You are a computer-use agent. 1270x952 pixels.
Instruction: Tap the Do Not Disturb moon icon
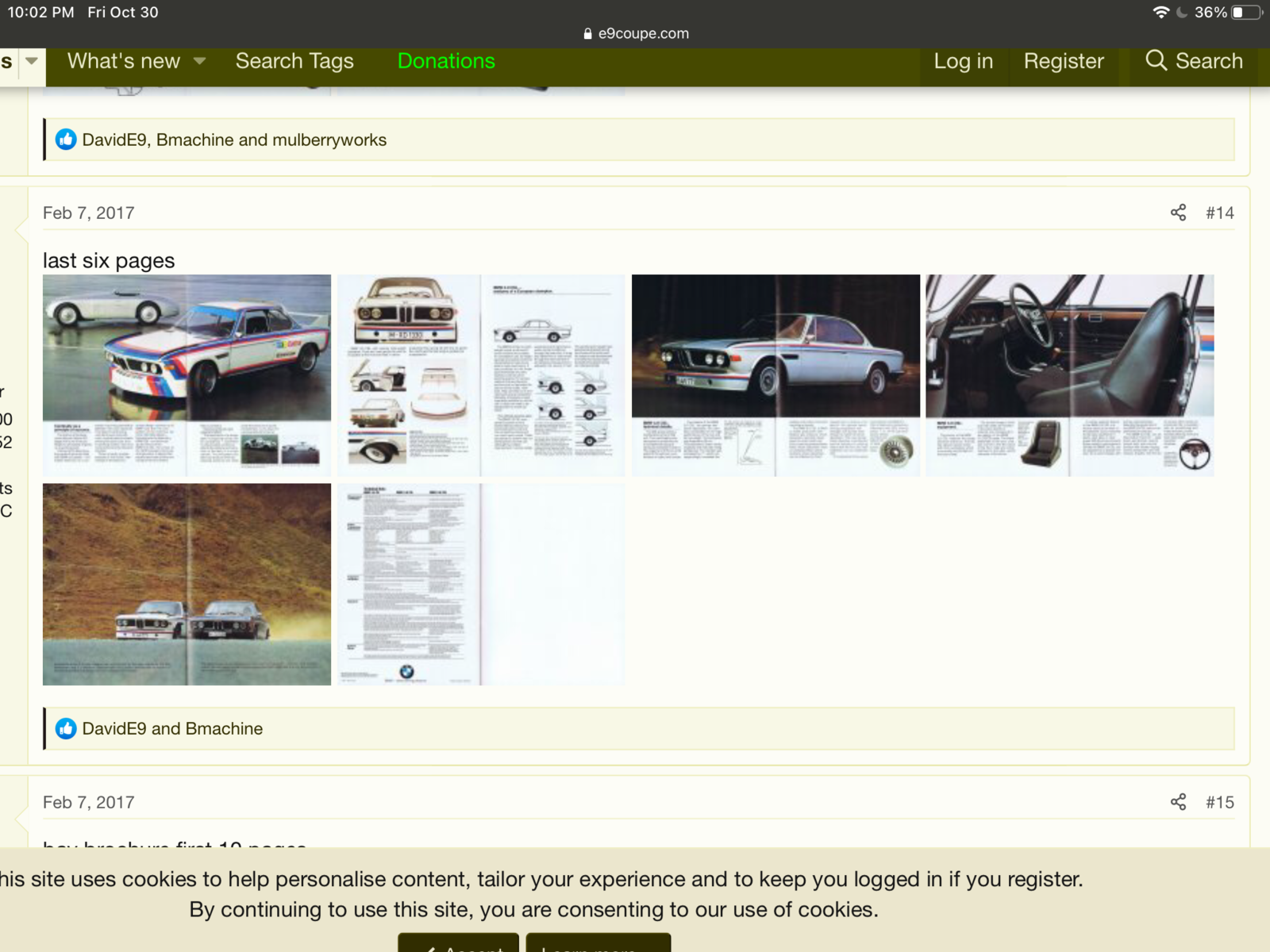[x=1182, y=13]
